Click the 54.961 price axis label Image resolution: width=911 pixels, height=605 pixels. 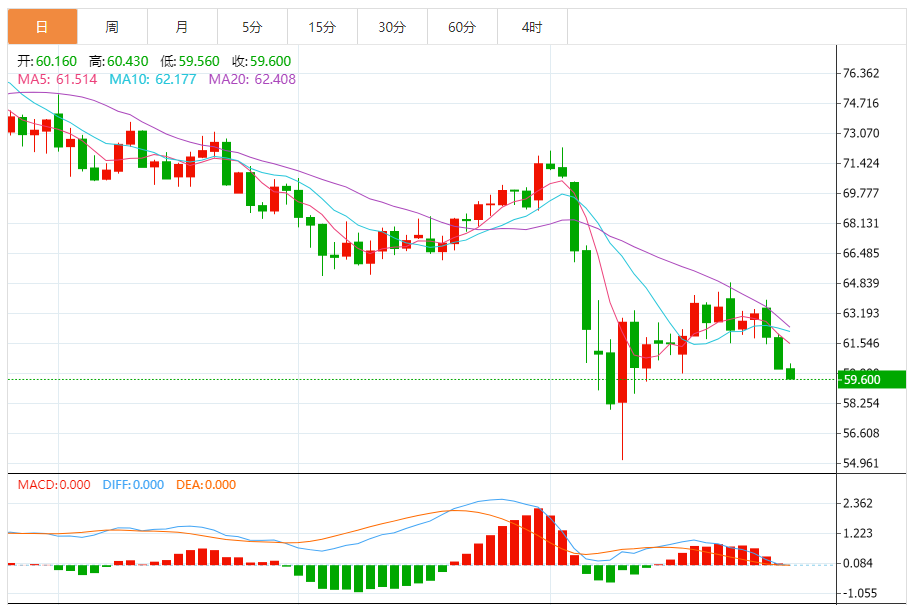click(x=861, y=463)
